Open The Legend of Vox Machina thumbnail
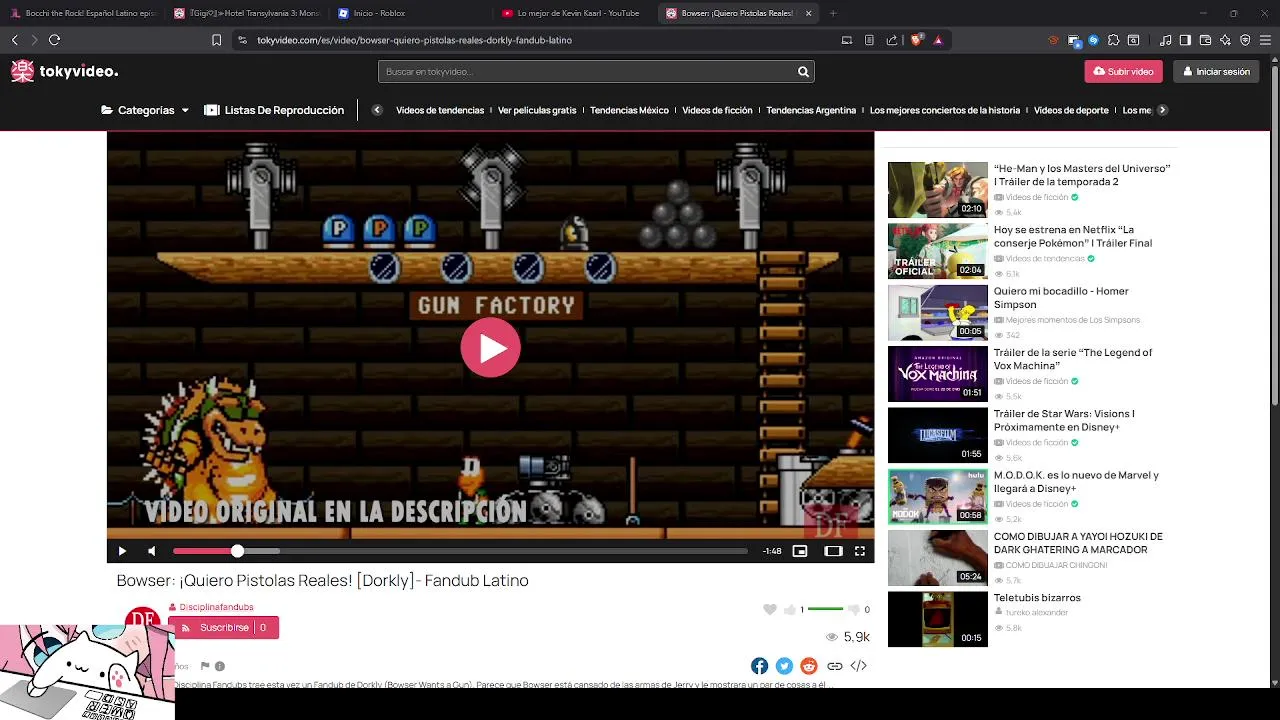This screenshot has width=1280, height=720. pos(938,374)
